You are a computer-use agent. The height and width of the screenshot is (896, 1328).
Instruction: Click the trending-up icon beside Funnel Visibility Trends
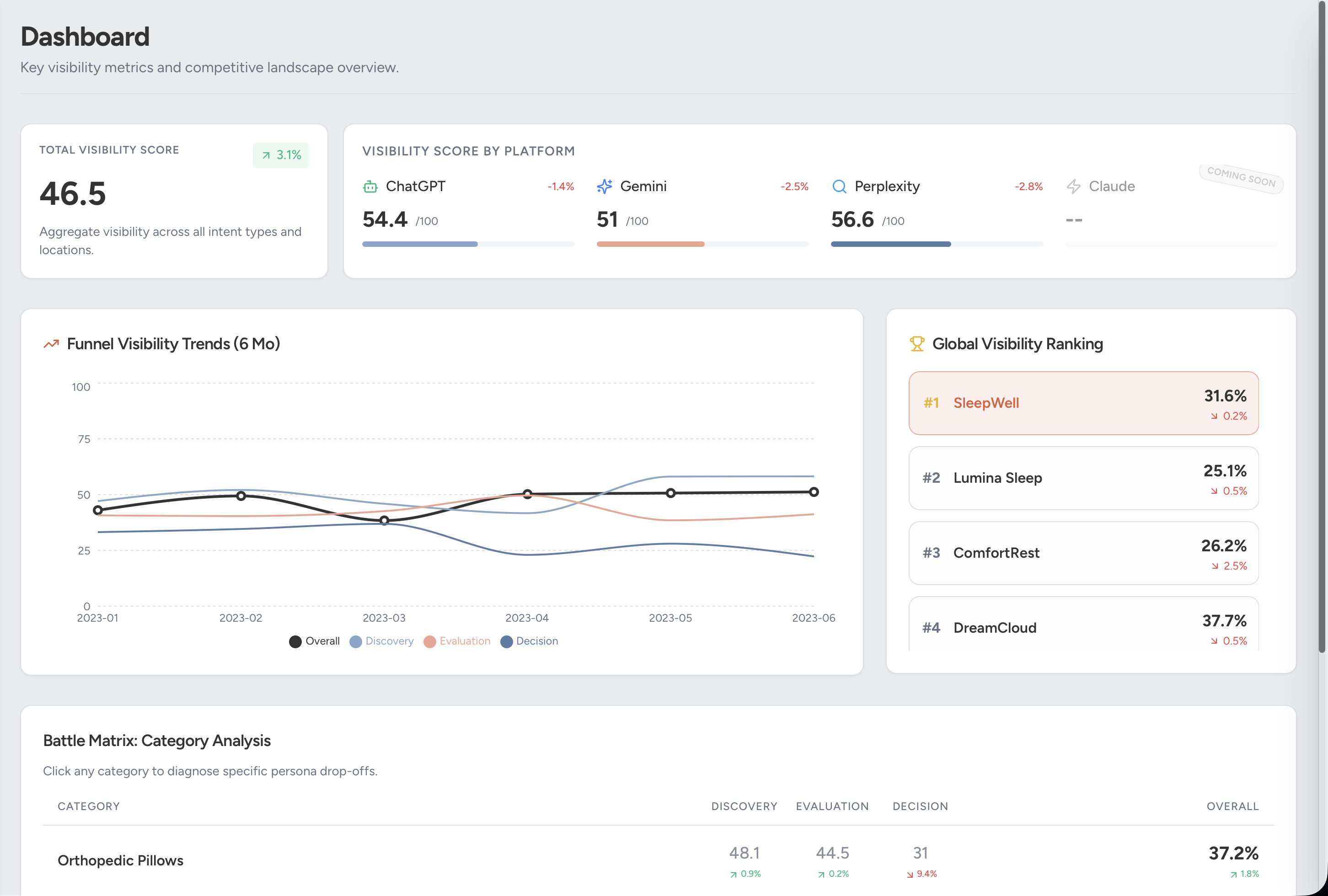[x=50, y=344]
